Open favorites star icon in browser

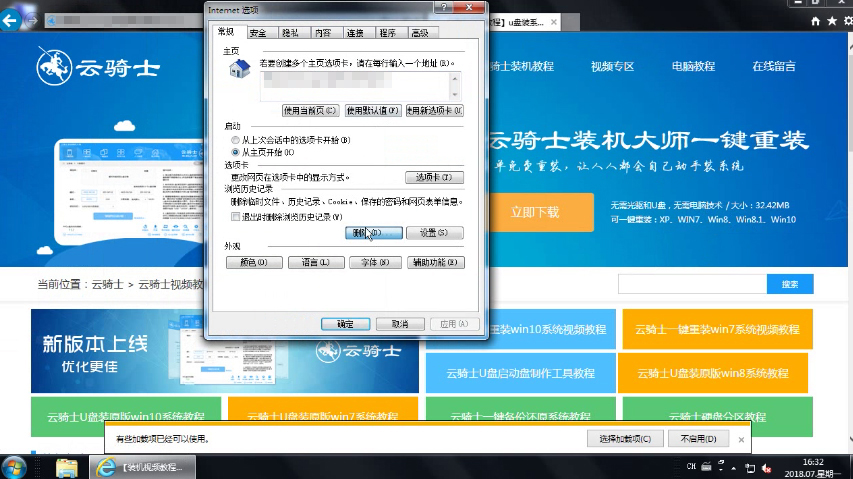pyautogui.click(x=832, y=21)
